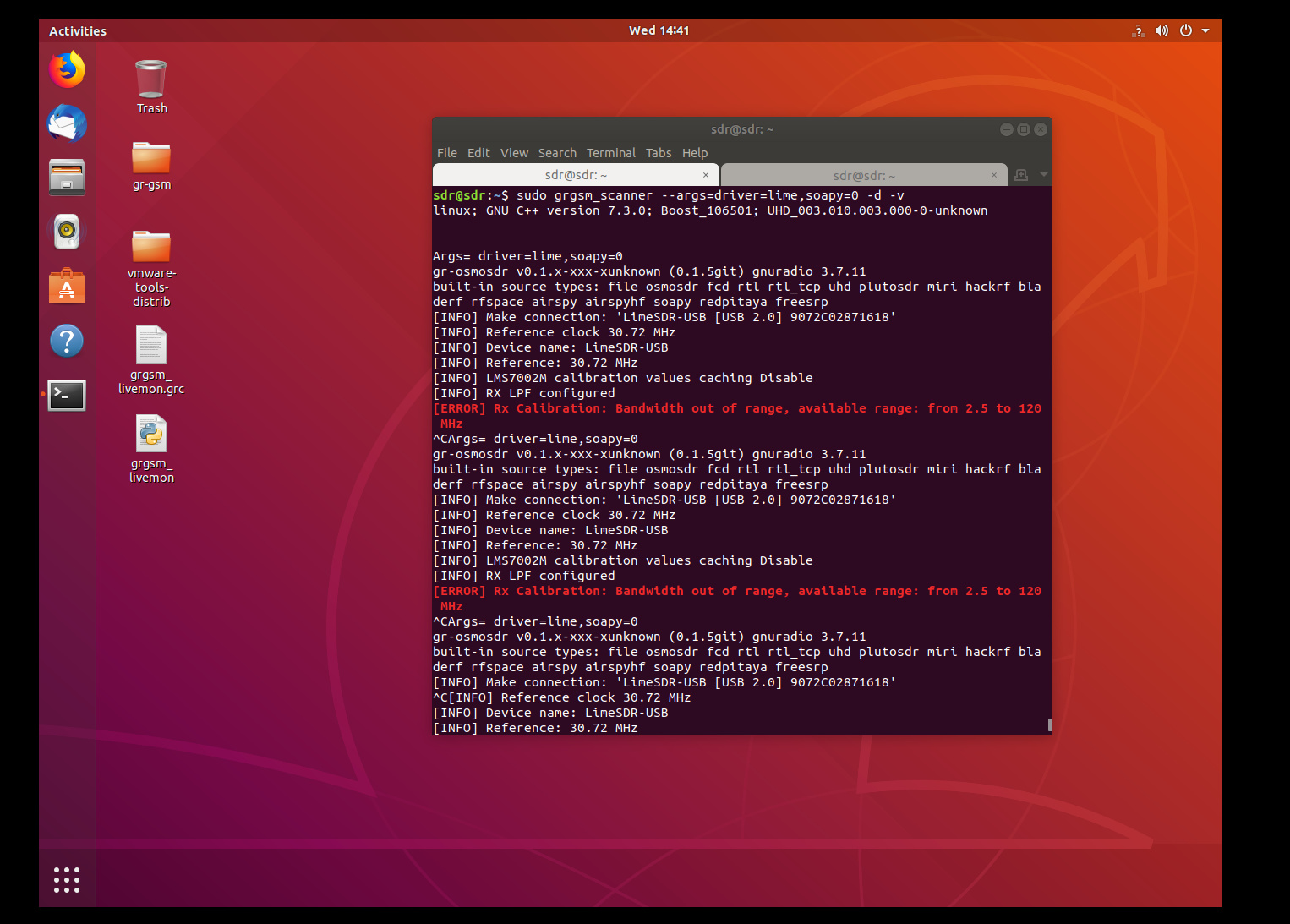Click the new terminal tab button
The image size is (1290, 924).
click(x=1021, y=175)
